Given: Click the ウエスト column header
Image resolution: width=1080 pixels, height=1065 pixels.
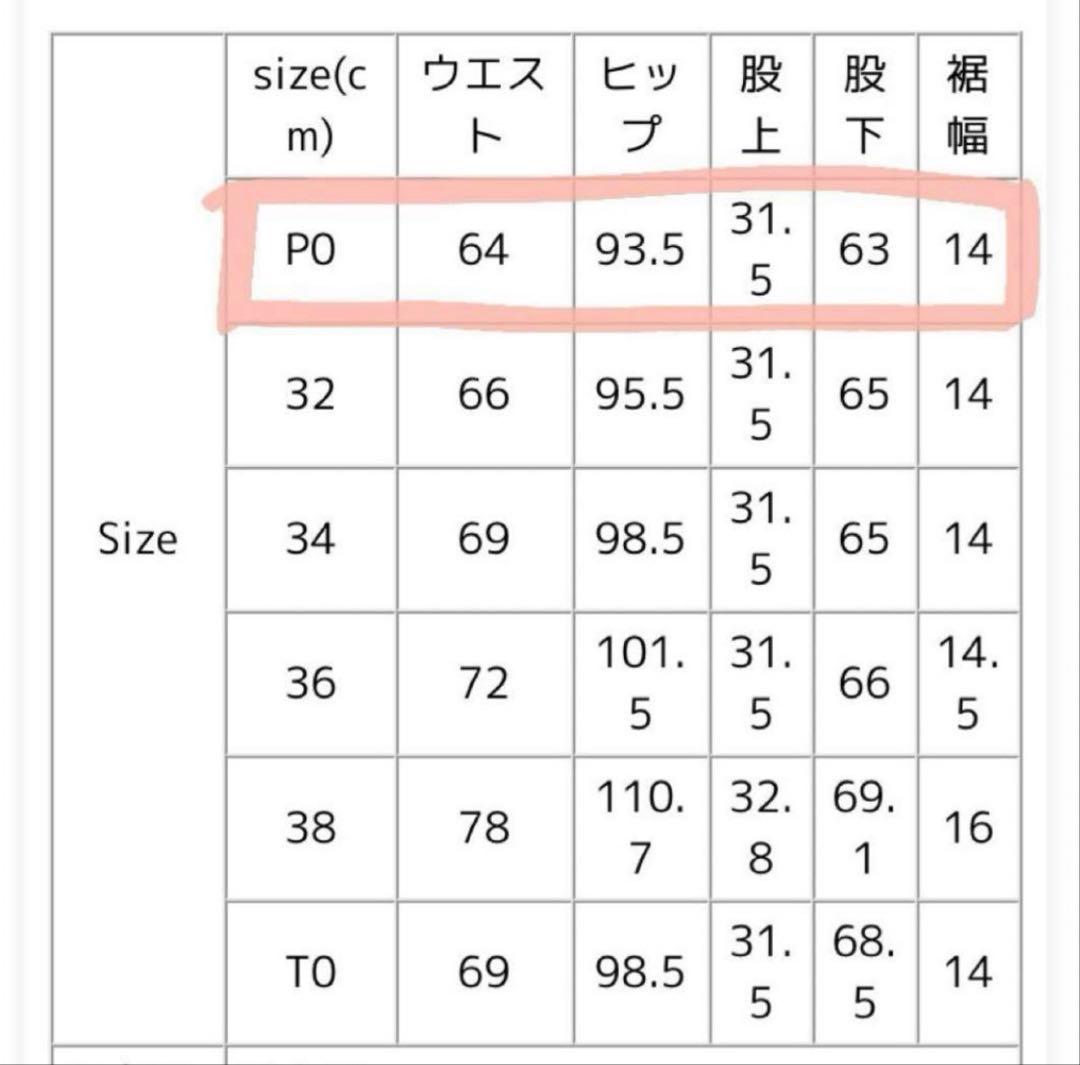Looking at the screenshot, I should click(484, 106).
